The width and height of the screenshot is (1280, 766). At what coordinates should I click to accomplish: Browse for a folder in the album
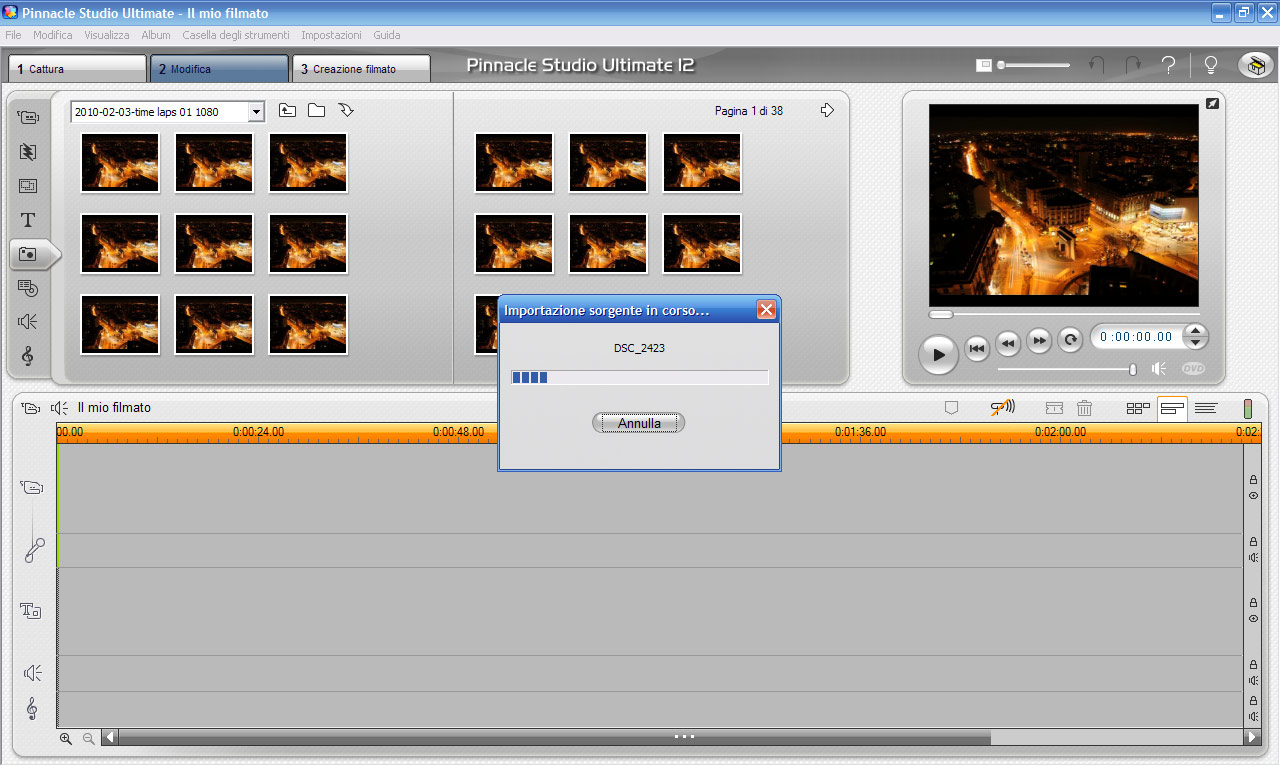(x=316, y=111)
